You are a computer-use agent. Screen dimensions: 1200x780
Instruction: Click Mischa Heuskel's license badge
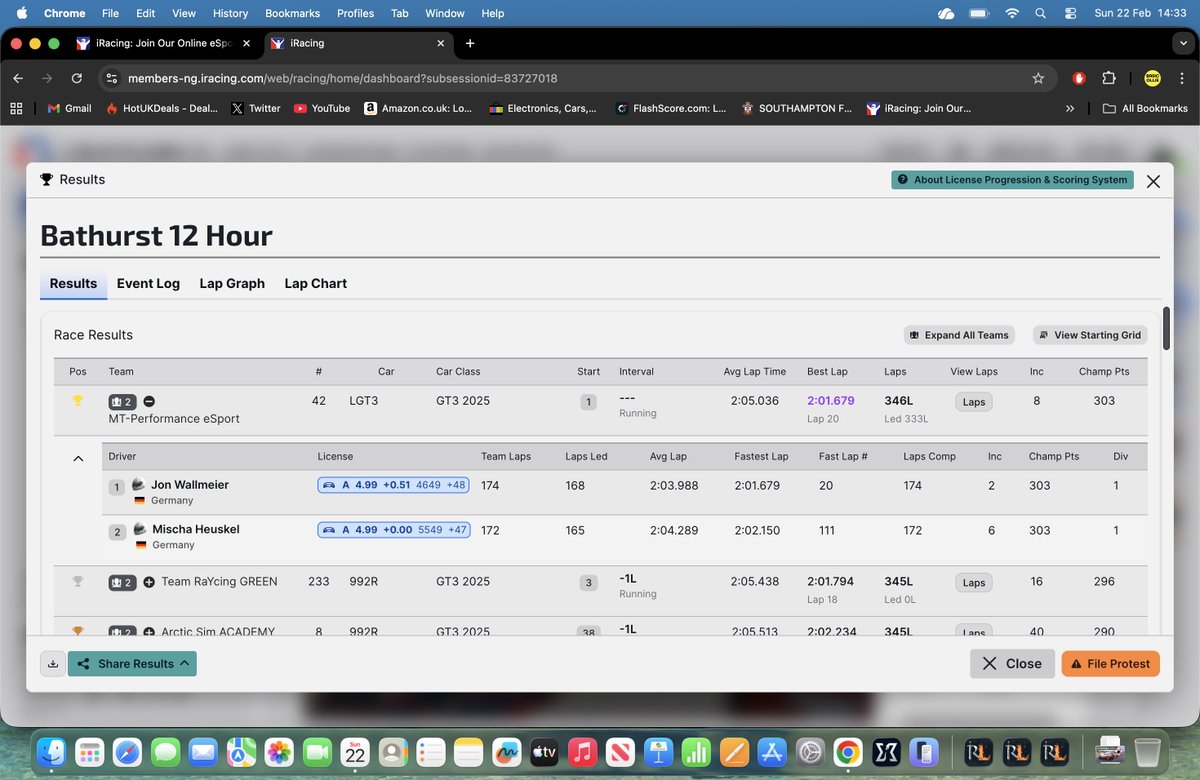[395, 530]
